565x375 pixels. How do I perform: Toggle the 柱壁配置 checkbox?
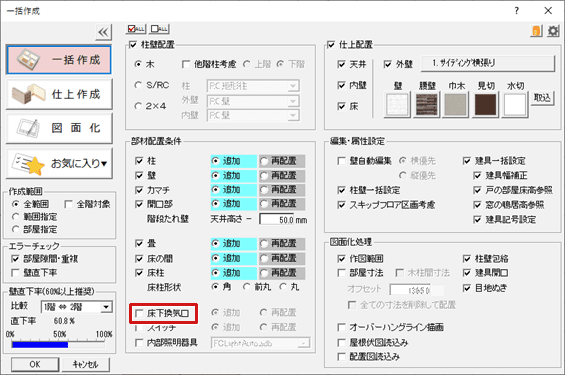pyautogui.click(x=133, y=45)
